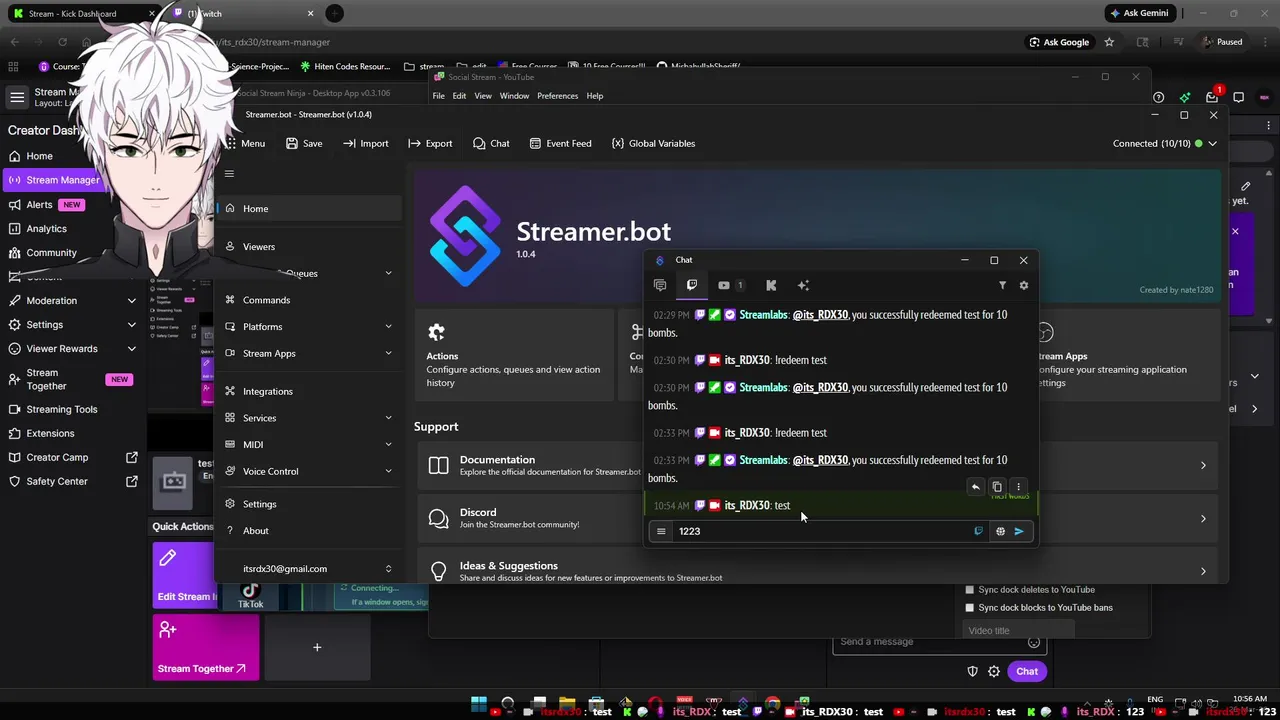Open Settings in Streamer.bot sidebar
Image resolution: width=1280 pixels, height=720 pixels.
coord(309,504)
